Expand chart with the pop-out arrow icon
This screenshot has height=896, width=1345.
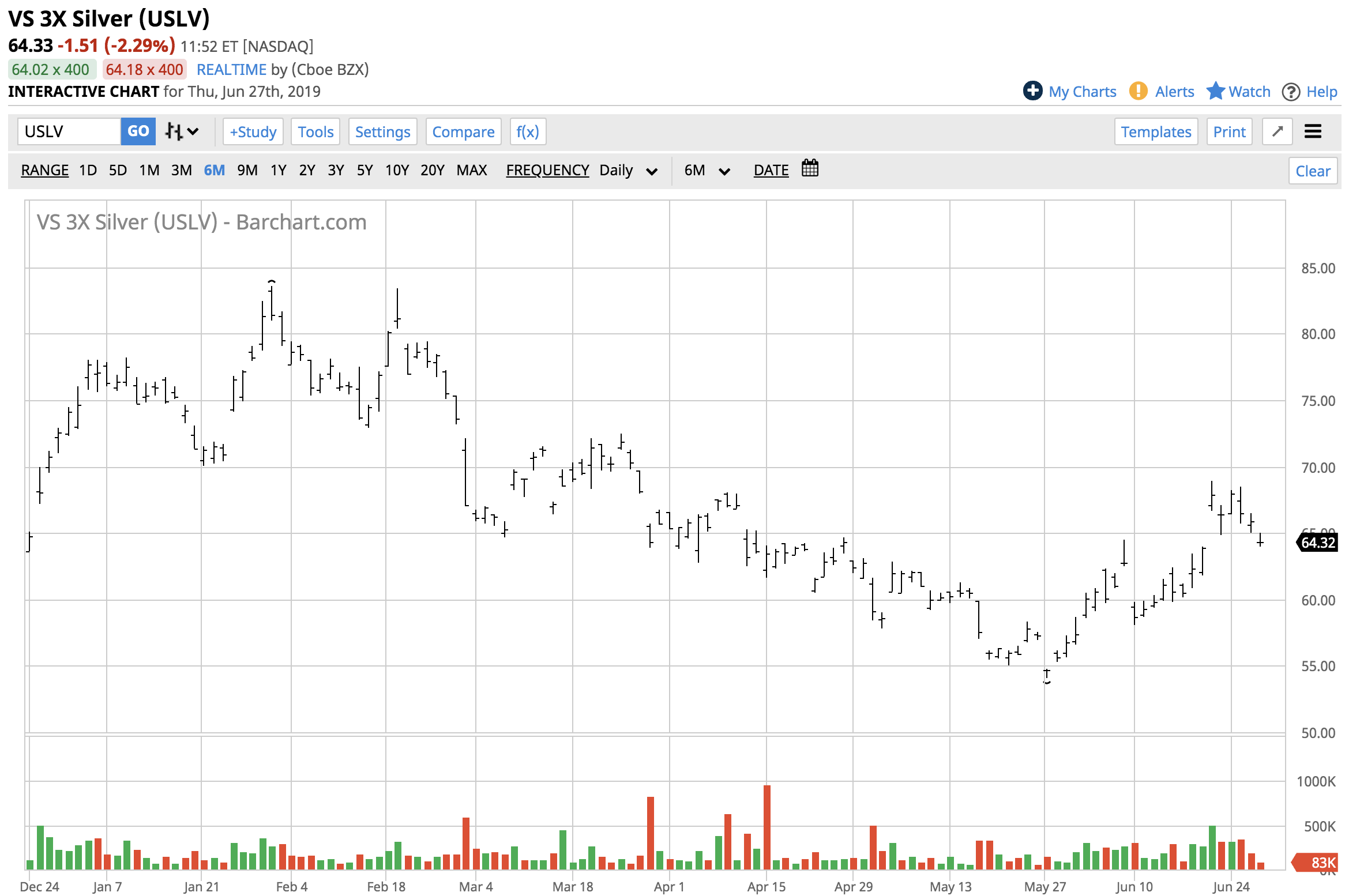[1278, 131]
